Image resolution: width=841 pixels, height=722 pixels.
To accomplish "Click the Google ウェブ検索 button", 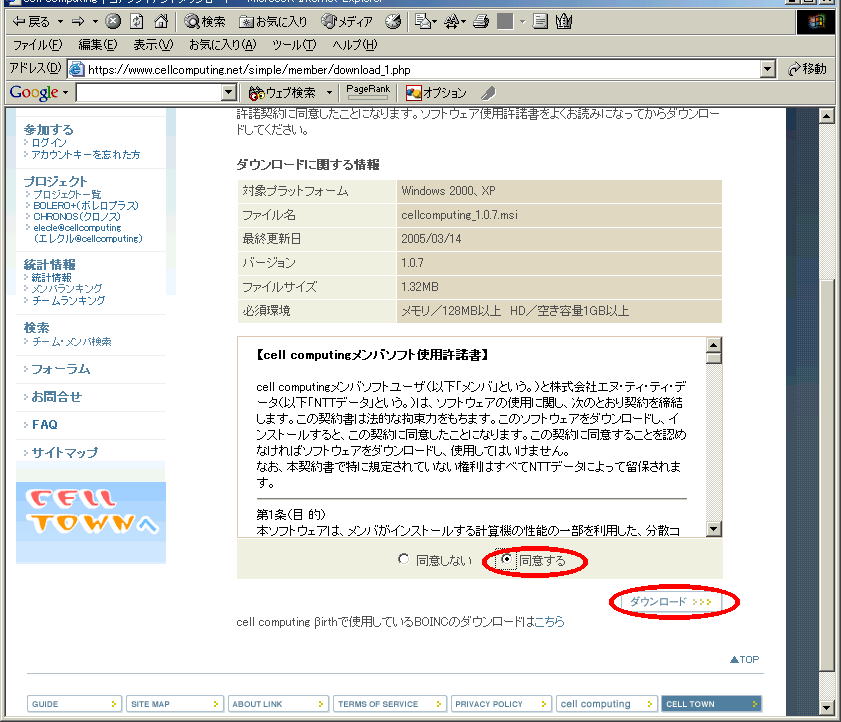I will [283, 93].
